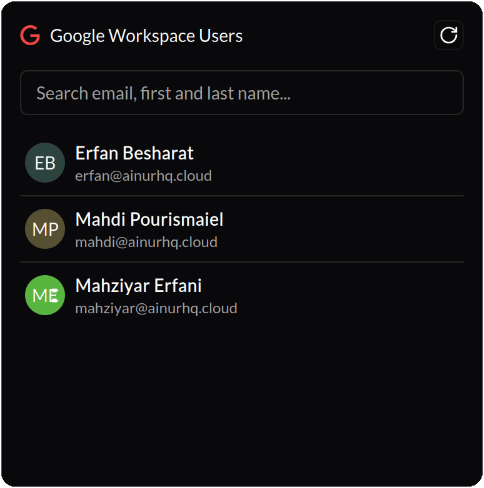Select the MP avatar for Mahdi Pourismaiel

click(x=45, y=229)
